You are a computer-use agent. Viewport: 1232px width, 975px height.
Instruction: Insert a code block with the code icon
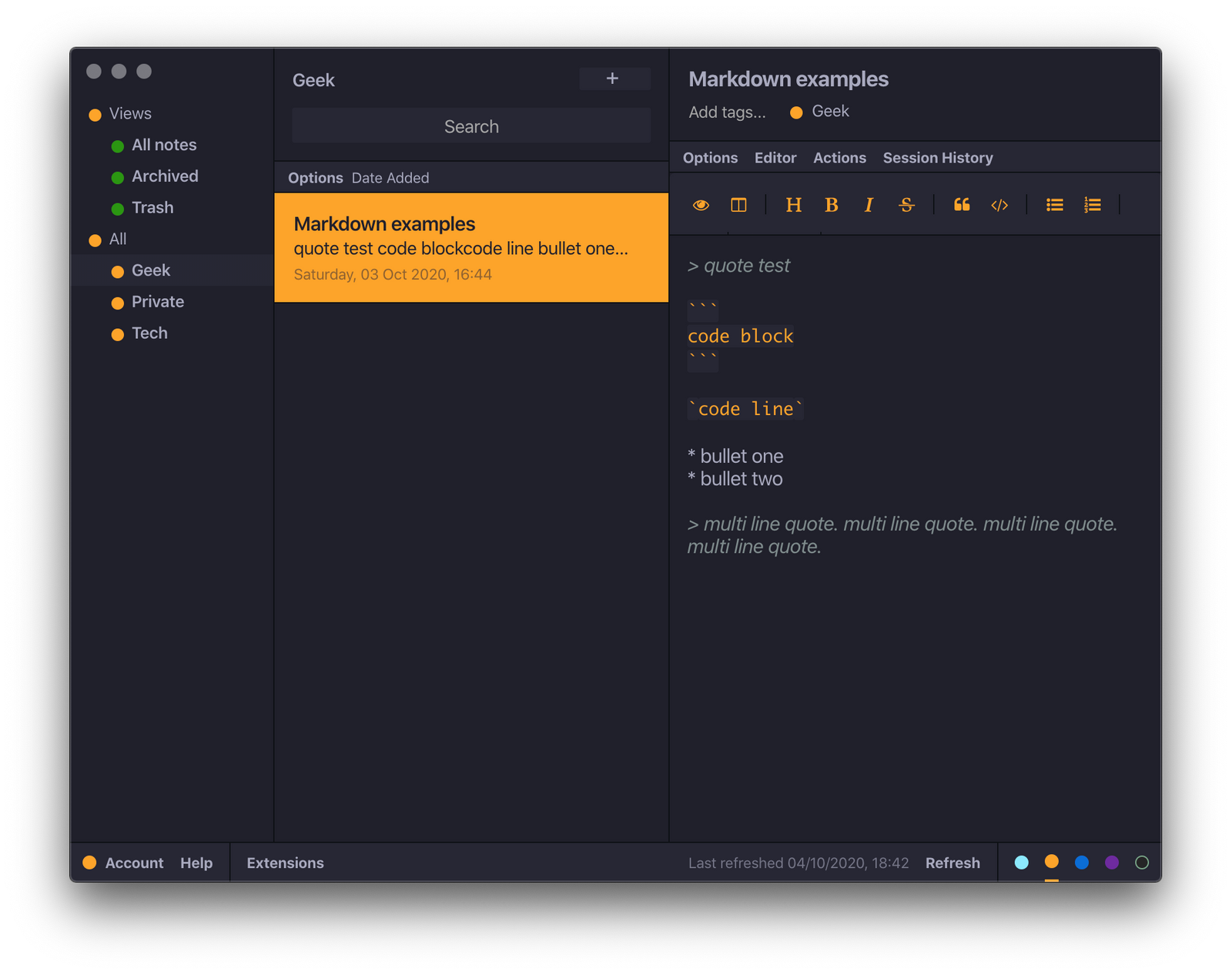click(999, 205)
